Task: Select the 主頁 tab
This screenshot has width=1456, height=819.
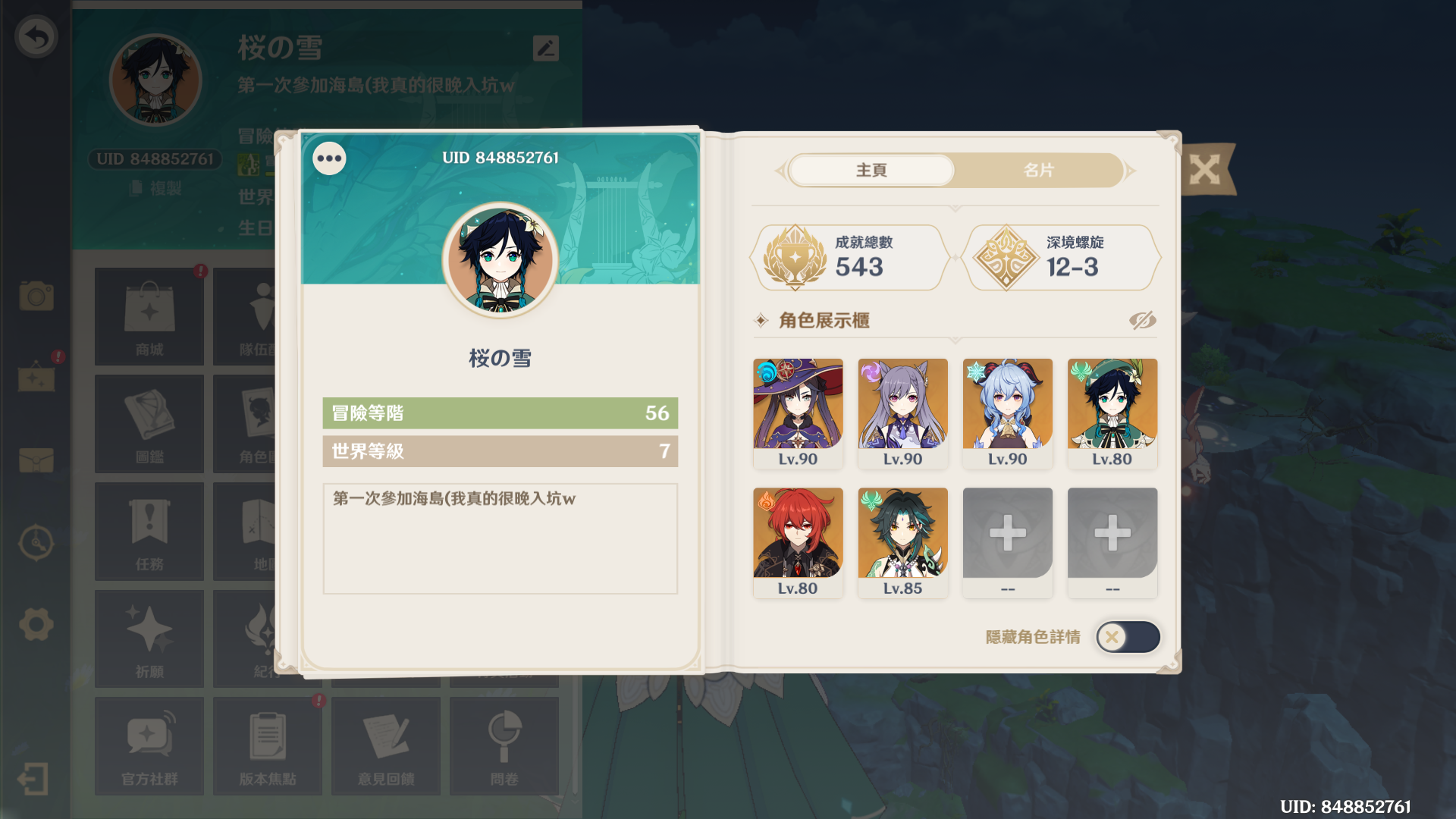Action: 871,171
